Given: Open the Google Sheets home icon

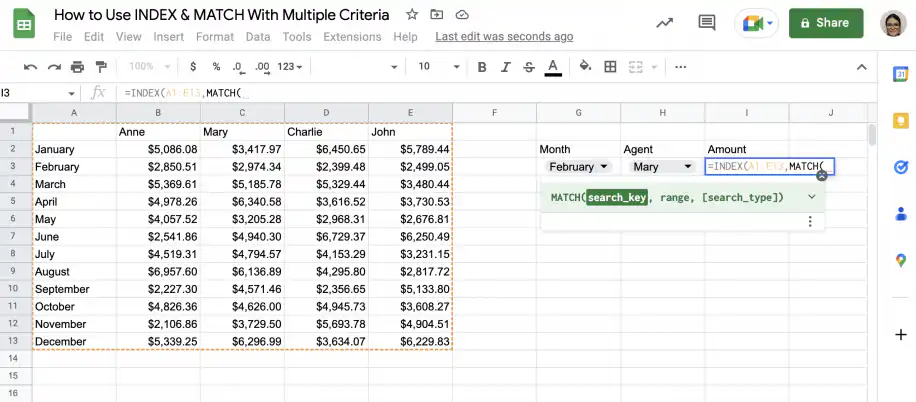Looking at the screenshot, I should [24, 25].
